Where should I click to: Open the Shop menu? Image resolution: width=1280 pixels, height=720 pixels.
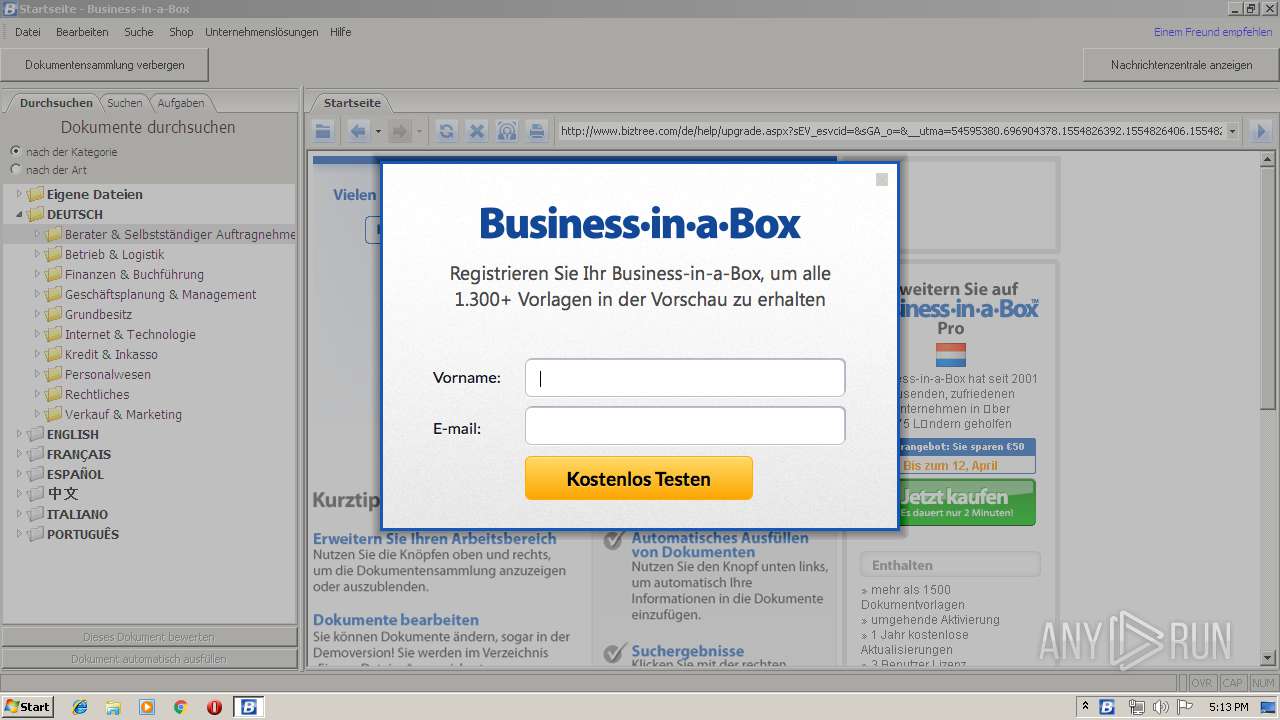coord(181,32)
